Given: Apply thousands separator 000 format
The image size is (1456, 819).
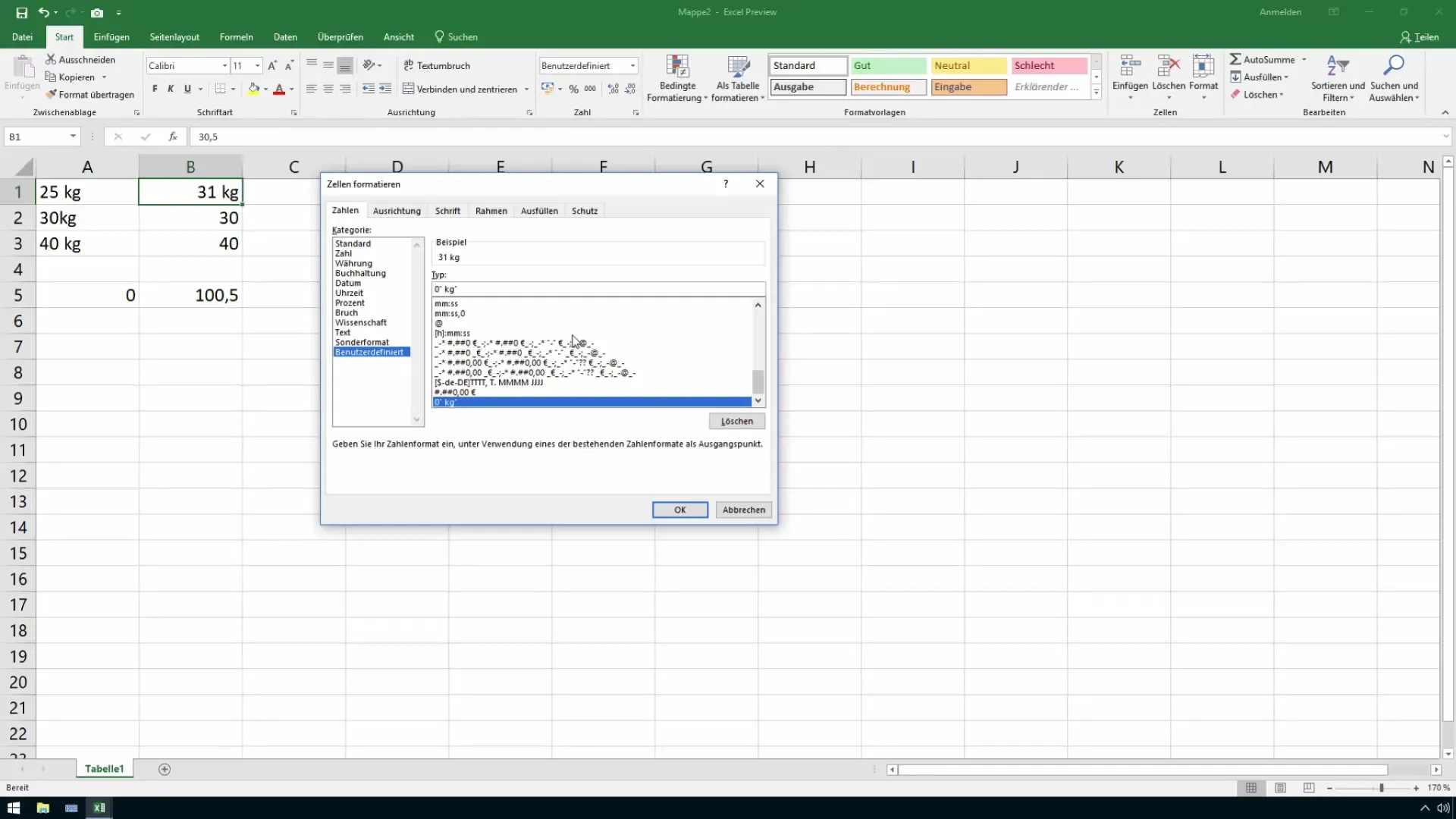Looking at the screenshot, I should (590, 89).
